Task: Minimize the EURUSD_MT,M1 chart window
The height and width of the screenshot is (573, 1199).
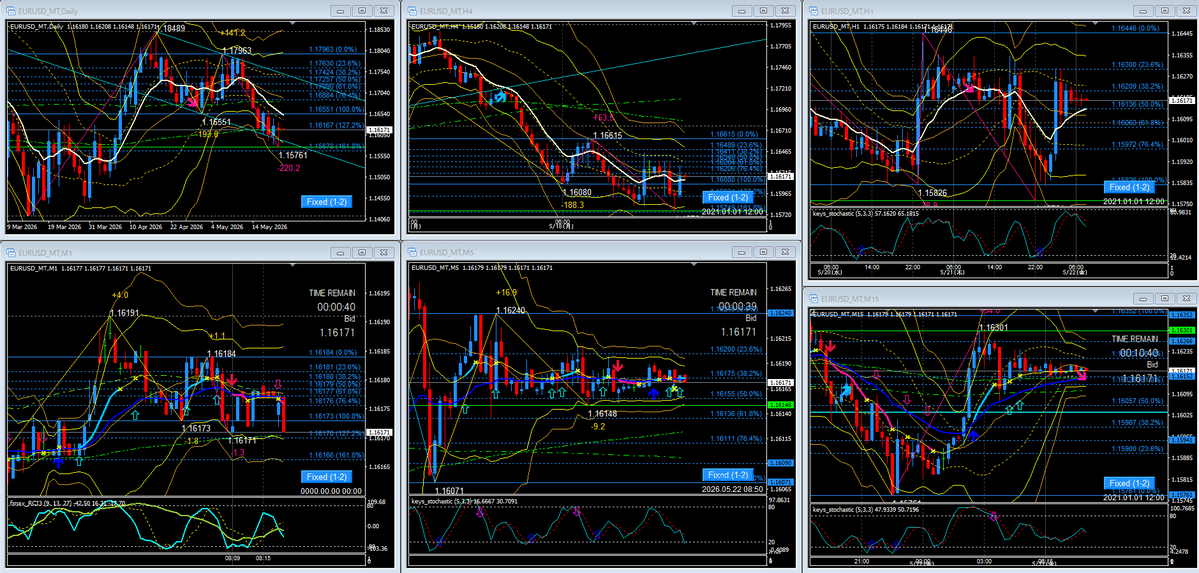Action: [x=341, y=250]
